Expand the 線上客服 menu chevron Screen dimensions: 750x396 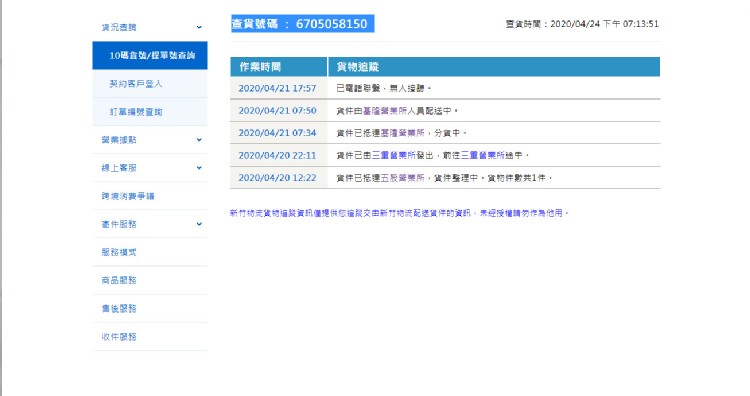pos(199,168)
